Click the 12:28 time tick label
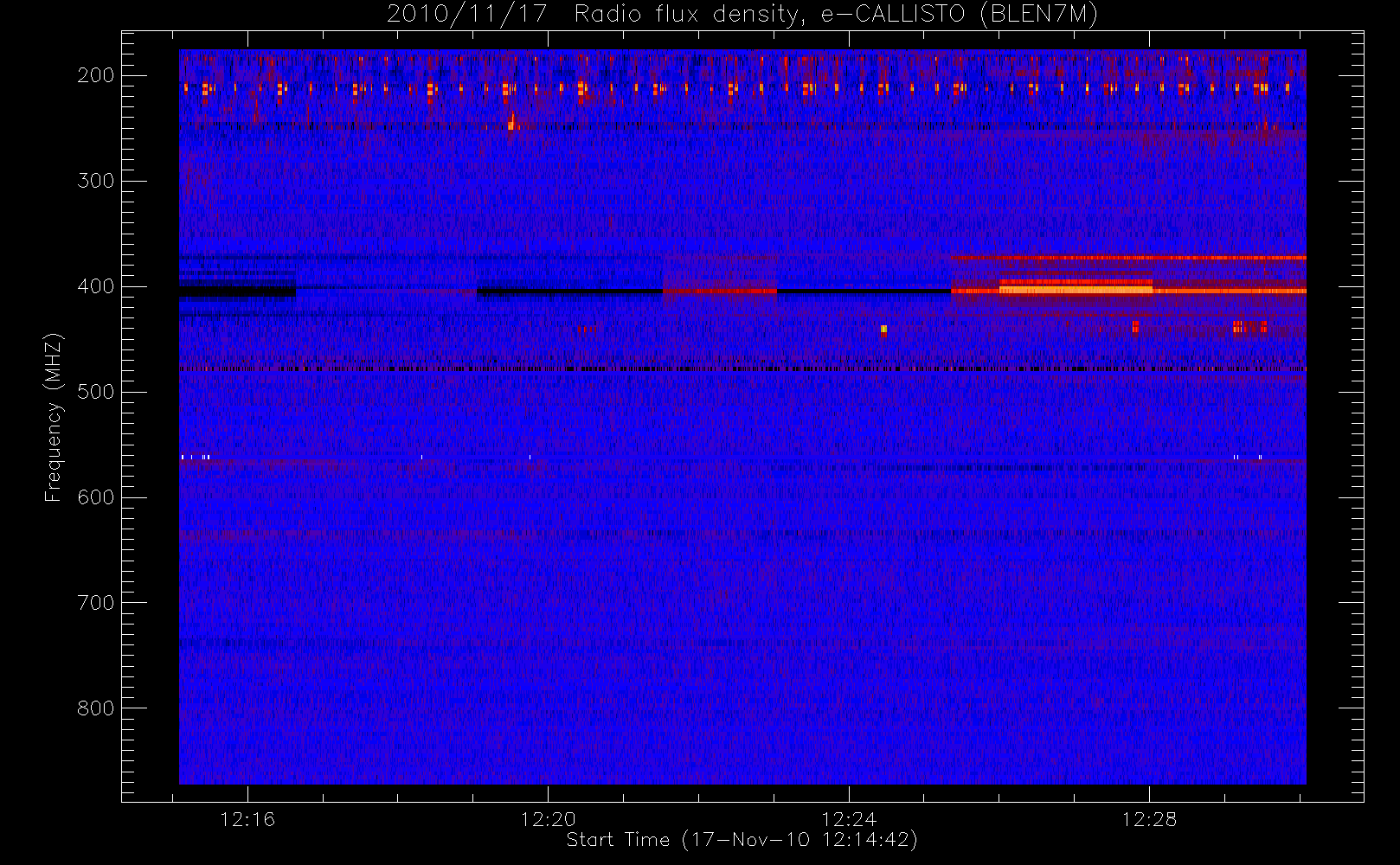Viewport: 1400px width, 865px height. click(x=1149, y=819)
